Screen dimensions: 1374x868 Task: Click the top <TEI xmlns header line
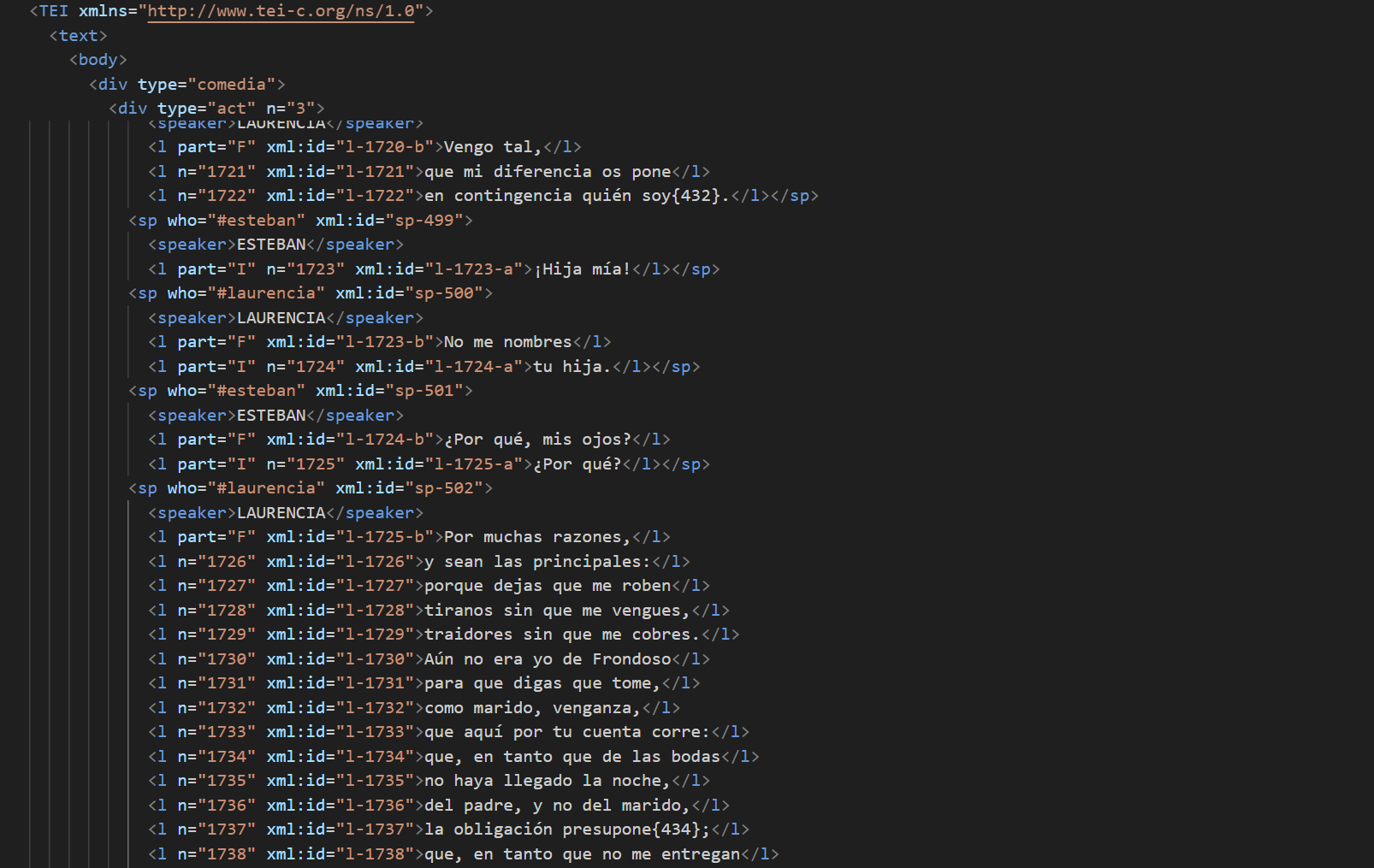coord(231,11)
